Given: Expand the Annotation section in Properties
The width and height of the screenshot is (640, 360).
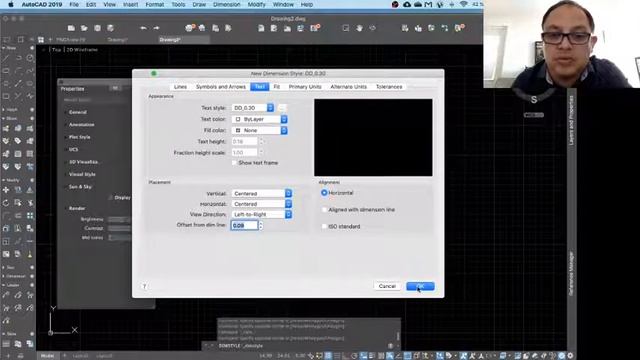Looking at the screenshot, I should click(x=81, y=124).
